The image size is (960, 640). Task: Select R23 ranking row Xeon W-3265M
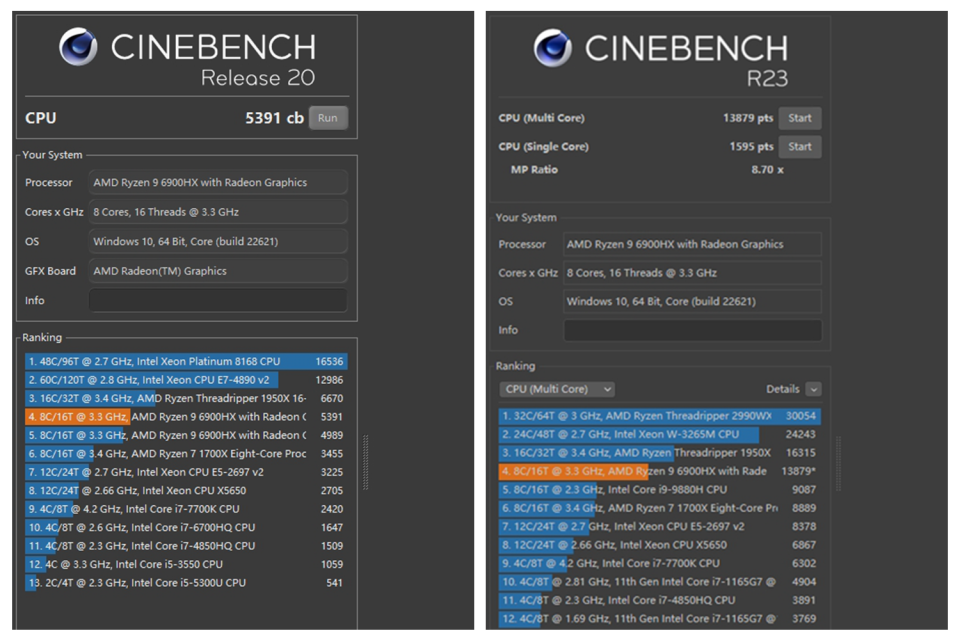660,434
